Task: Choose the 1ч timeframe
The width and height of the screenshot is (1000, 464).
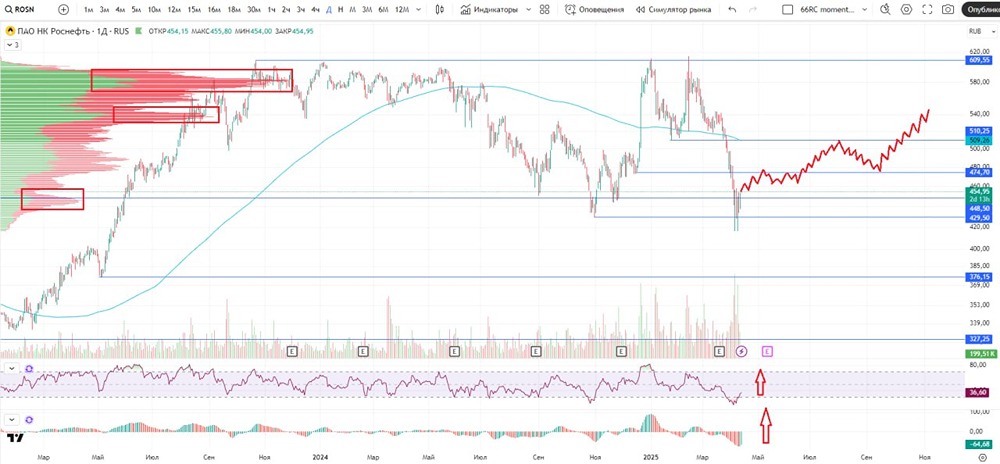Action: pyautogui.click(x=272, y=10)
